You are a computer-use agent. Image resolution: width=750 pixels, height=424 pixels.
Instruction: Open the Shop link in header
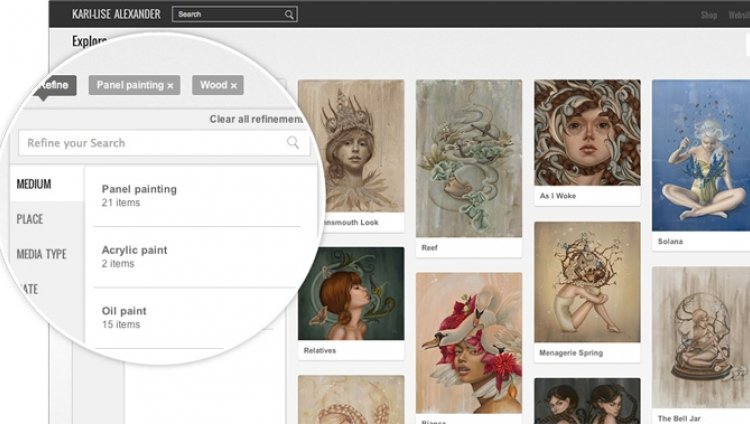click(x=709, y=15)
